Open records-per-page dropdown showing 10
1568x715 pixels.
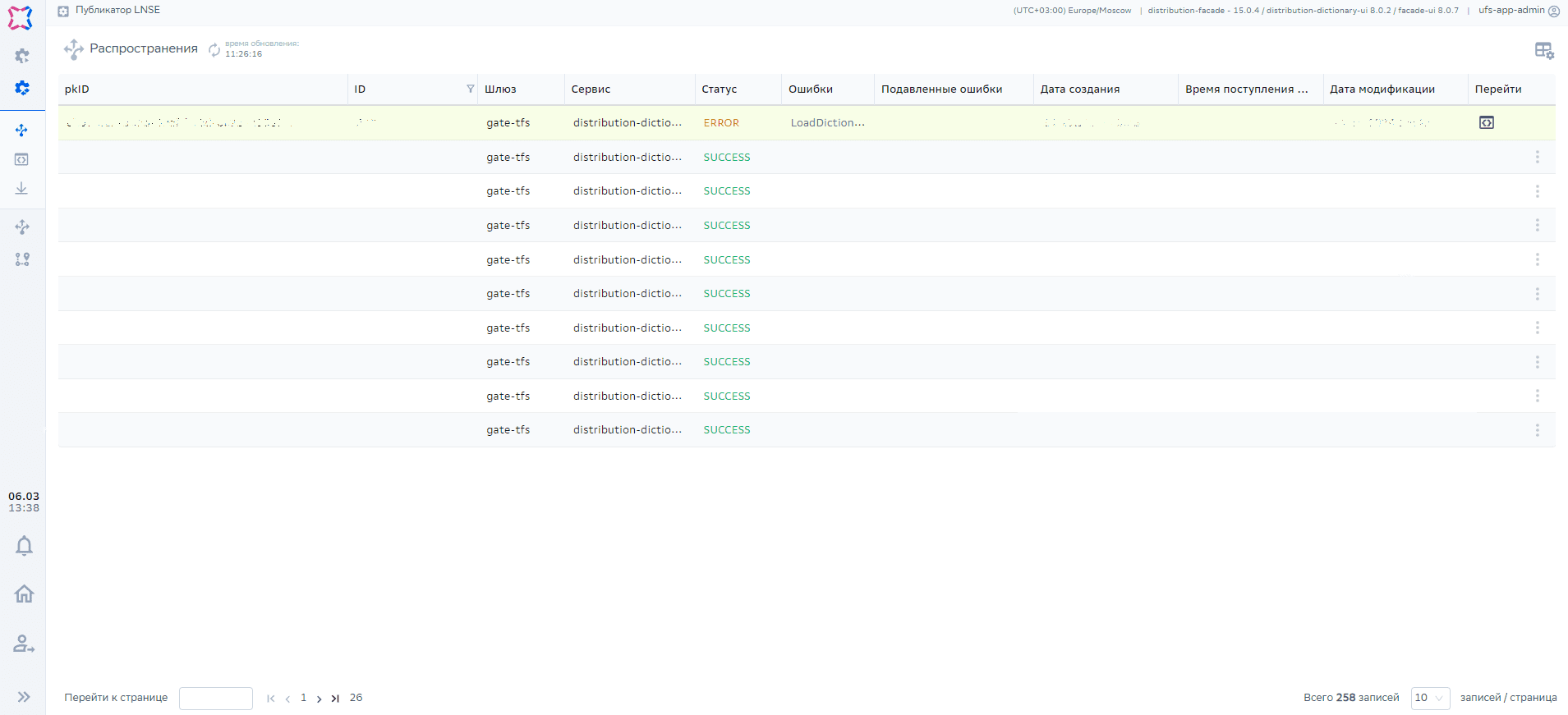click(x=1429, y=698)
